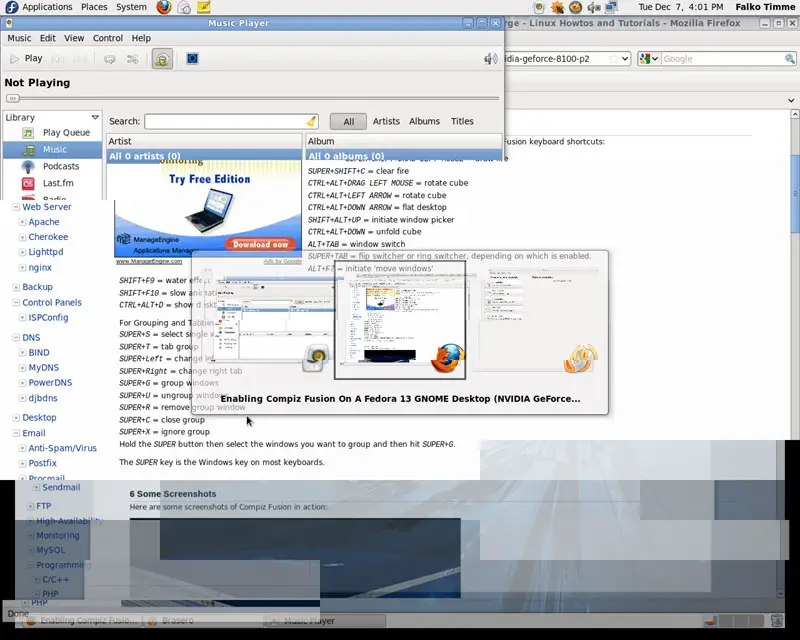Image resolution: width=800 pixels, height=640 pixels.
Task: Click Rhythmbox tray icon in panel
Action: click(539, 7)
